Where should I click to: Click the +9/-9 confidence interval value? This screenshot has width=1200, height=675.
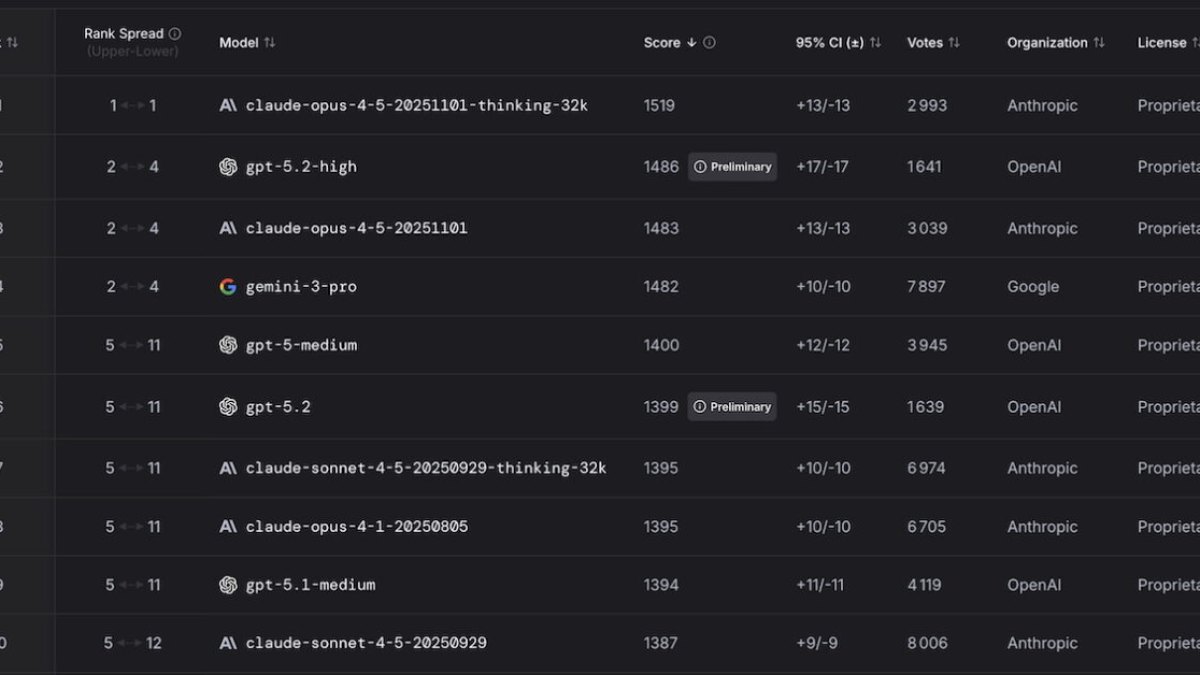(x=818, y=643)
